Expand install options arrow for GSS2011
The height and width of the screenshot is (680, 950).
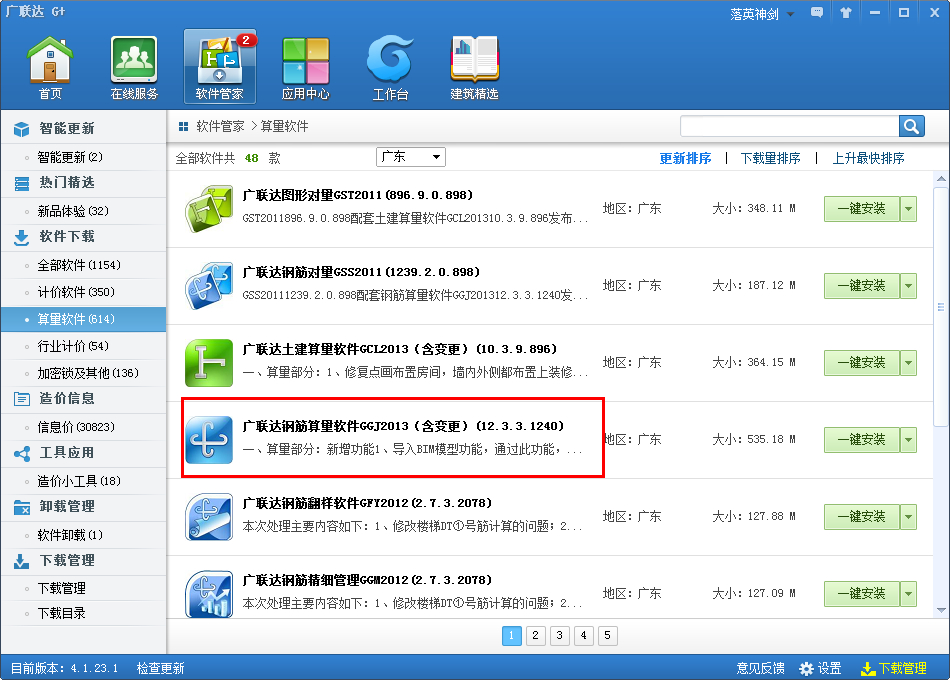pyautogui.click(x=908, y=286)
